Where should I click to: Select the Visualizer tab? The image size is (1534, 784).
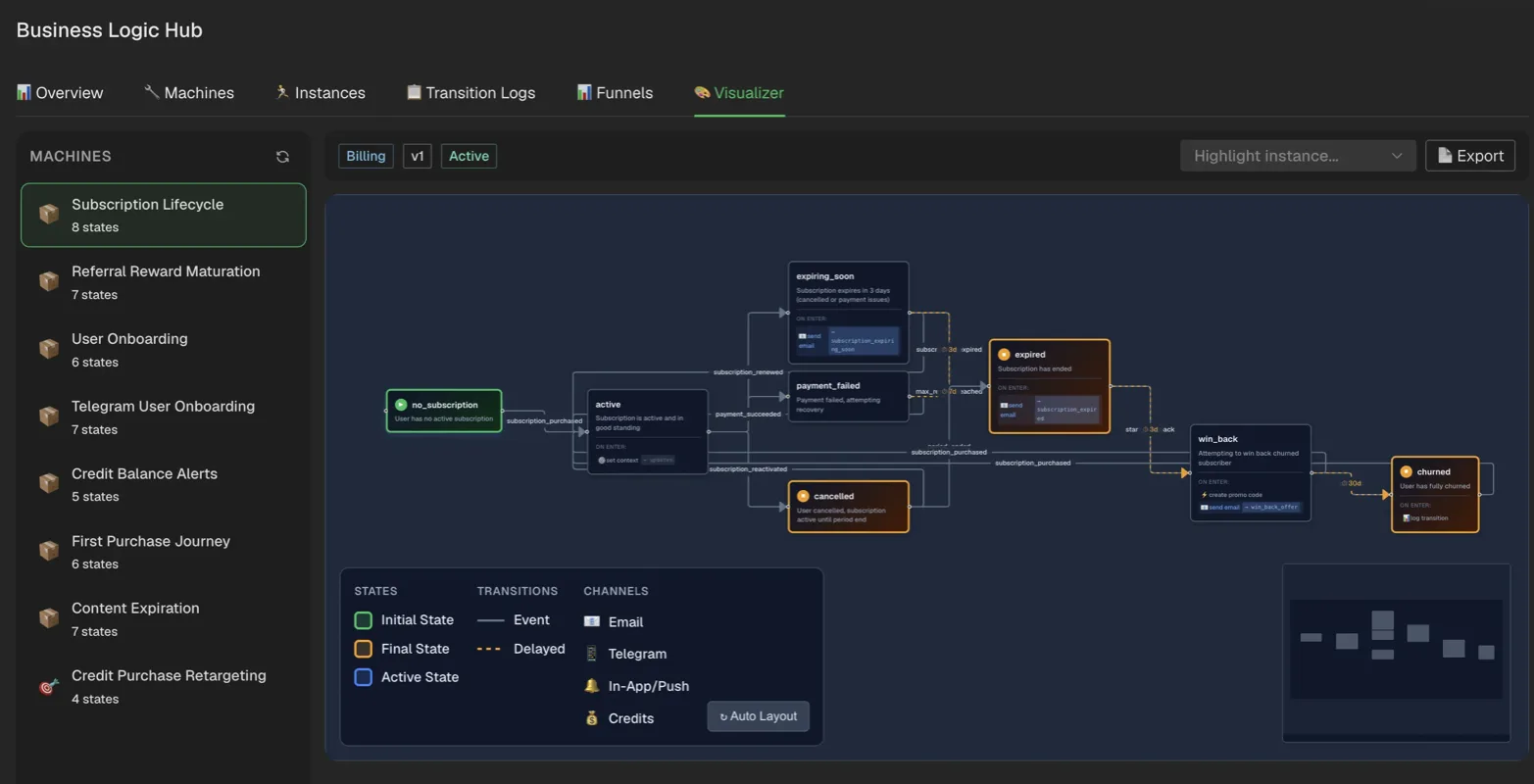coord(739,93)
